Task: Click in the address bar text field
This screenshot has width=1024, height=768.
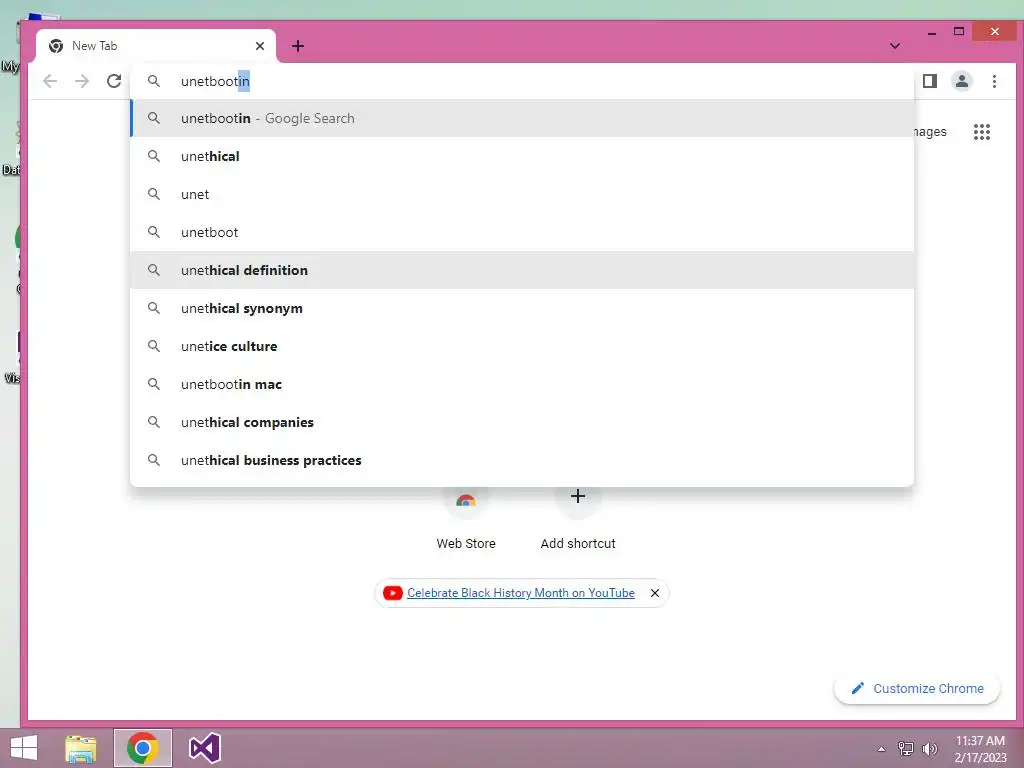Action: click(x=522, y=81)
